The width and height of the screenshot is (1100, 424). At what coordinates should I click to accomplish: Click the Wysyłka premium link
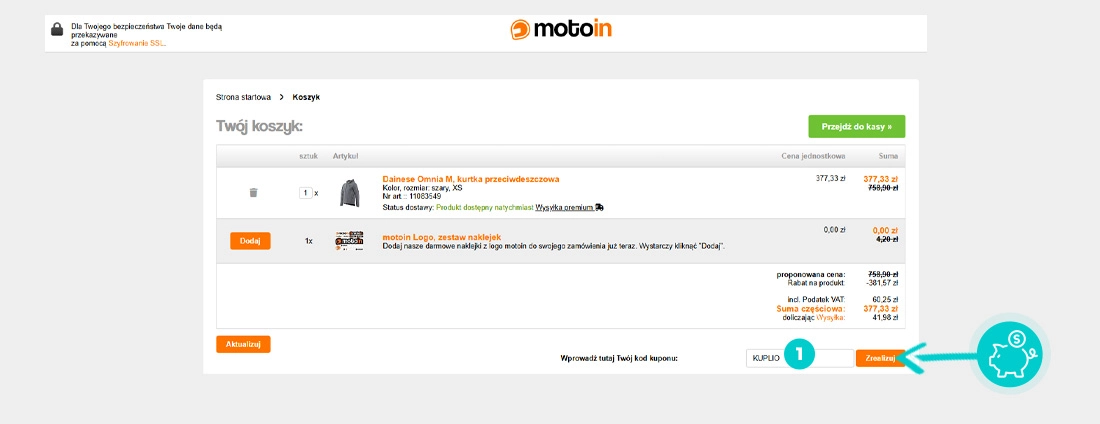pos(564,207)
